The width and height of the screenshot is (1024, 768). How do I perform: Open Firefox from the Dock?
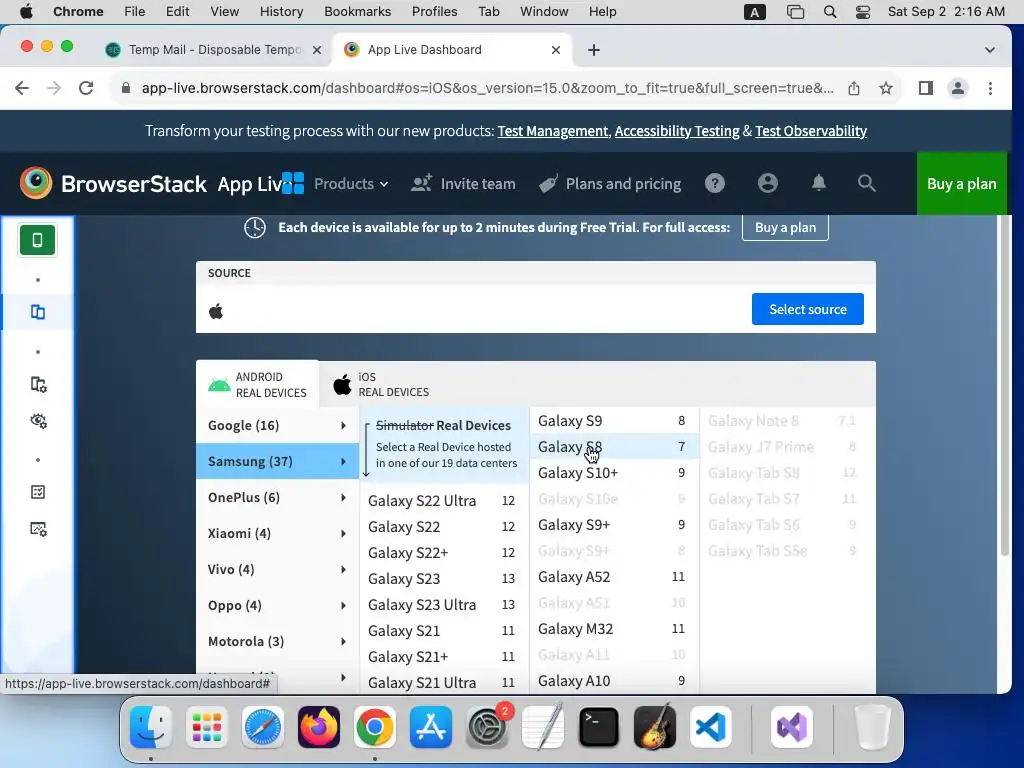[x=319, y=727]
